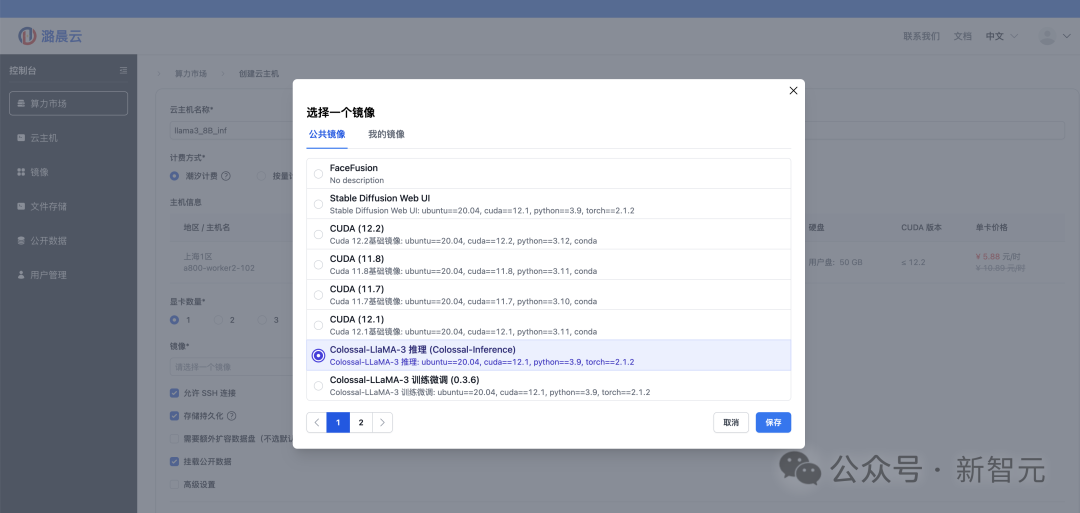Click the 公开数据 database icon
This screenshot has height=513, width=1080.
click(21, 241)
